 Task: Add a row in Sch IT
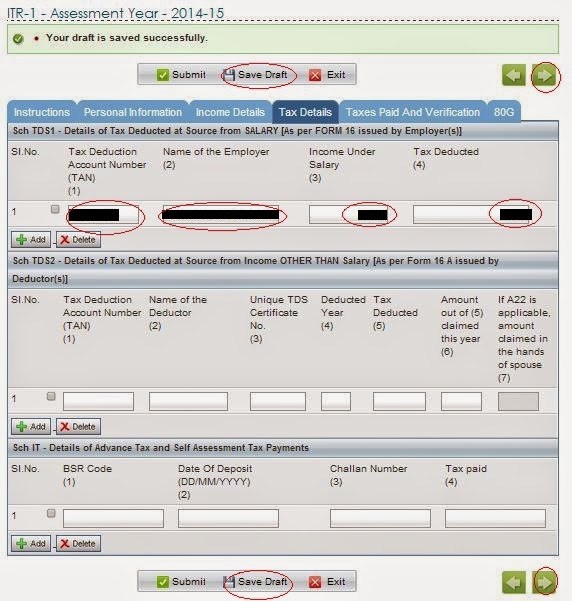[x=31, y=544]
